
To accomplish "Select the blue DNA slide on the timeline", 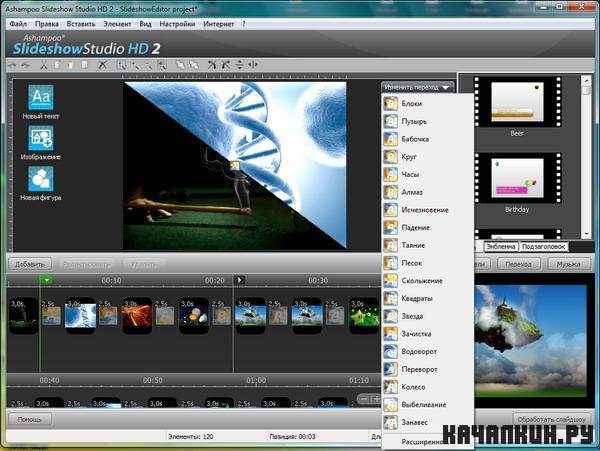I will (80, 315).
